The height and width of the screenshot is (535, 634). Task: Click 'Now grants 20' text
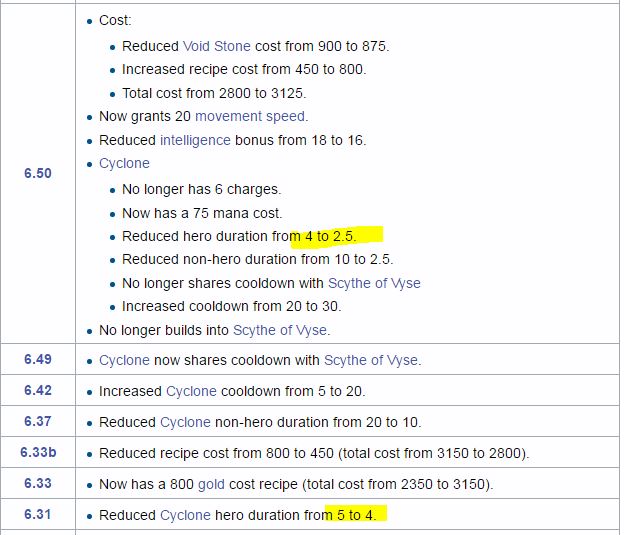click(145, 116)
